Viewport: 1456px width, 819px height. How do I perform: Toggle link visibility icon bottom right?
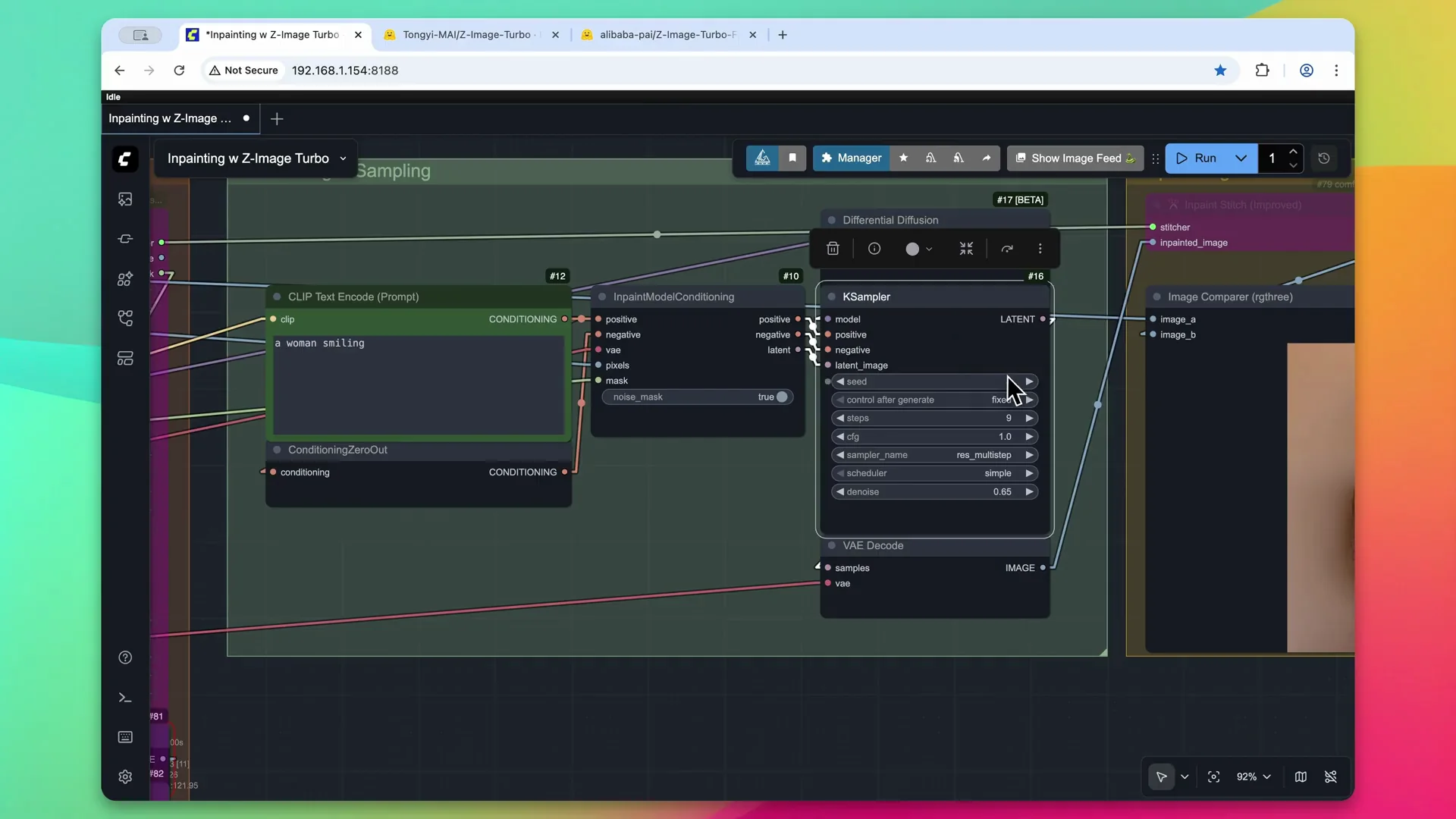tap(1331, 777)
